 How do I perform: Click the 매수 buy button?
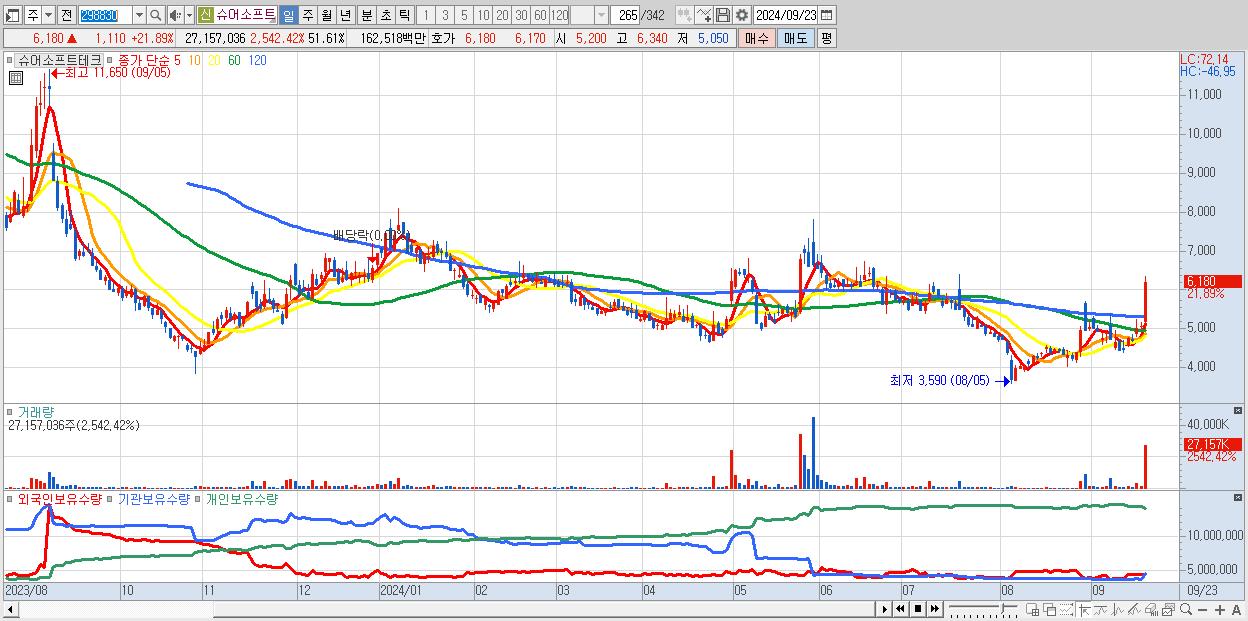tap(757, 38)
